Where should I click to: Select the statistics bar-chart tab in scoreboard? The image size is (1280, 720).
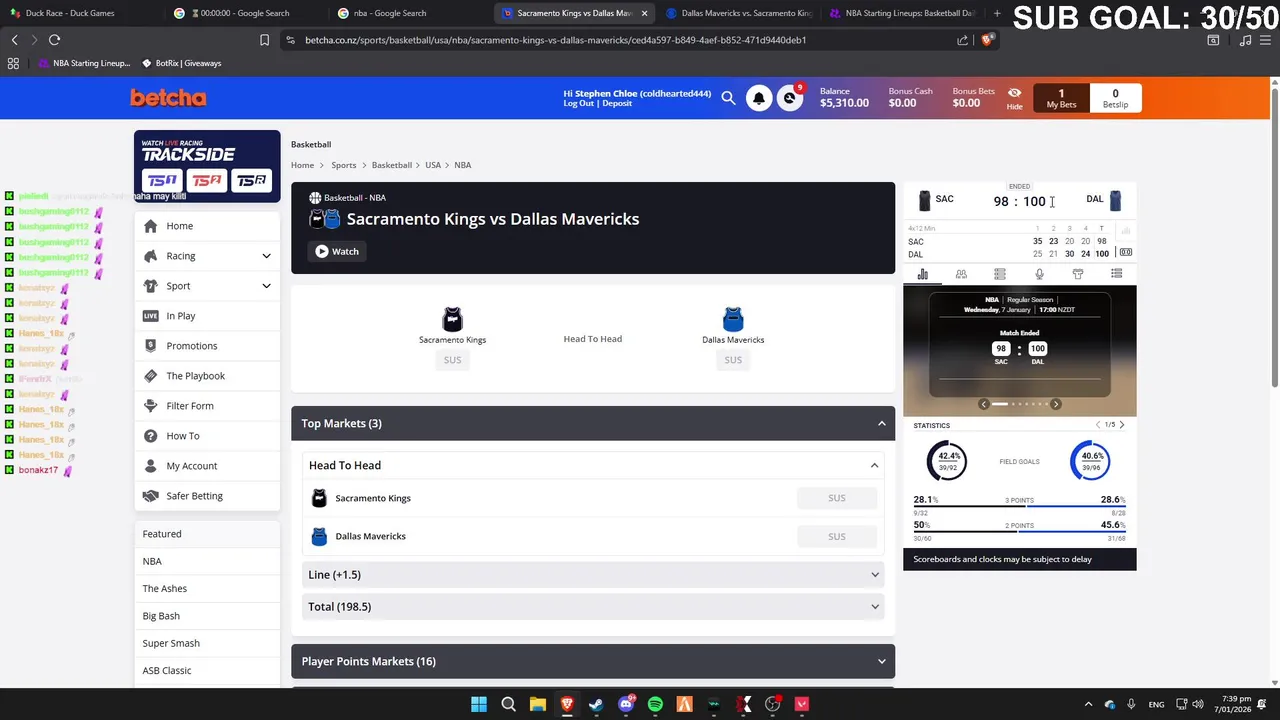coord(922,274)
